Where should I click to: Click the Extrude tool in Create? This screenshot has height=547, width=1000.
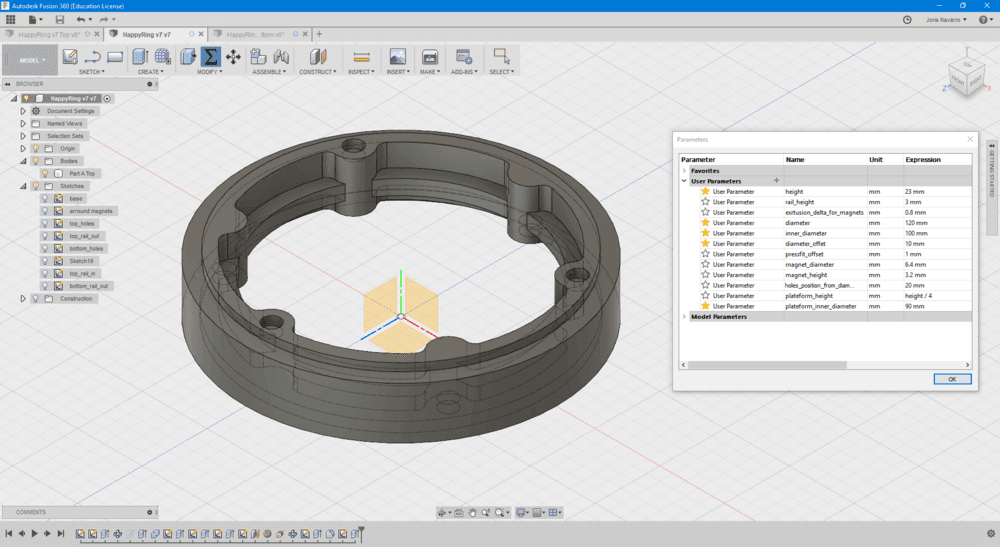click(x=140, y=57)
